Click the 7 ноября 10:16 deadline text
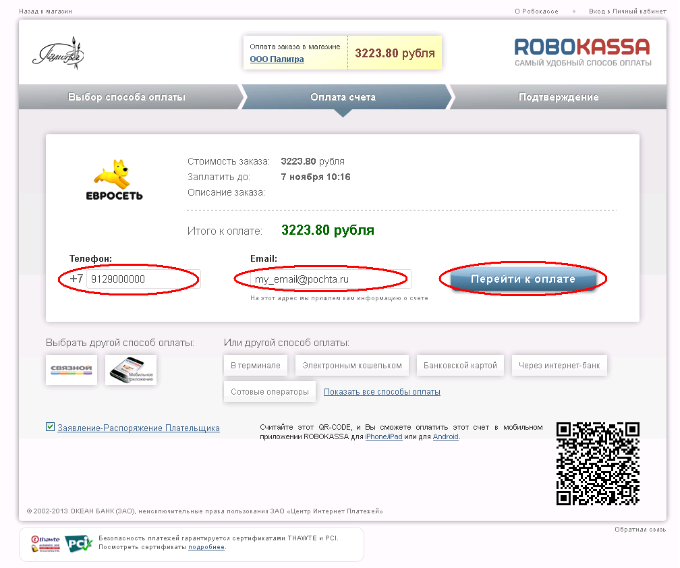The image size is (680, 568). pyautogui.click(x=315, y=177)
